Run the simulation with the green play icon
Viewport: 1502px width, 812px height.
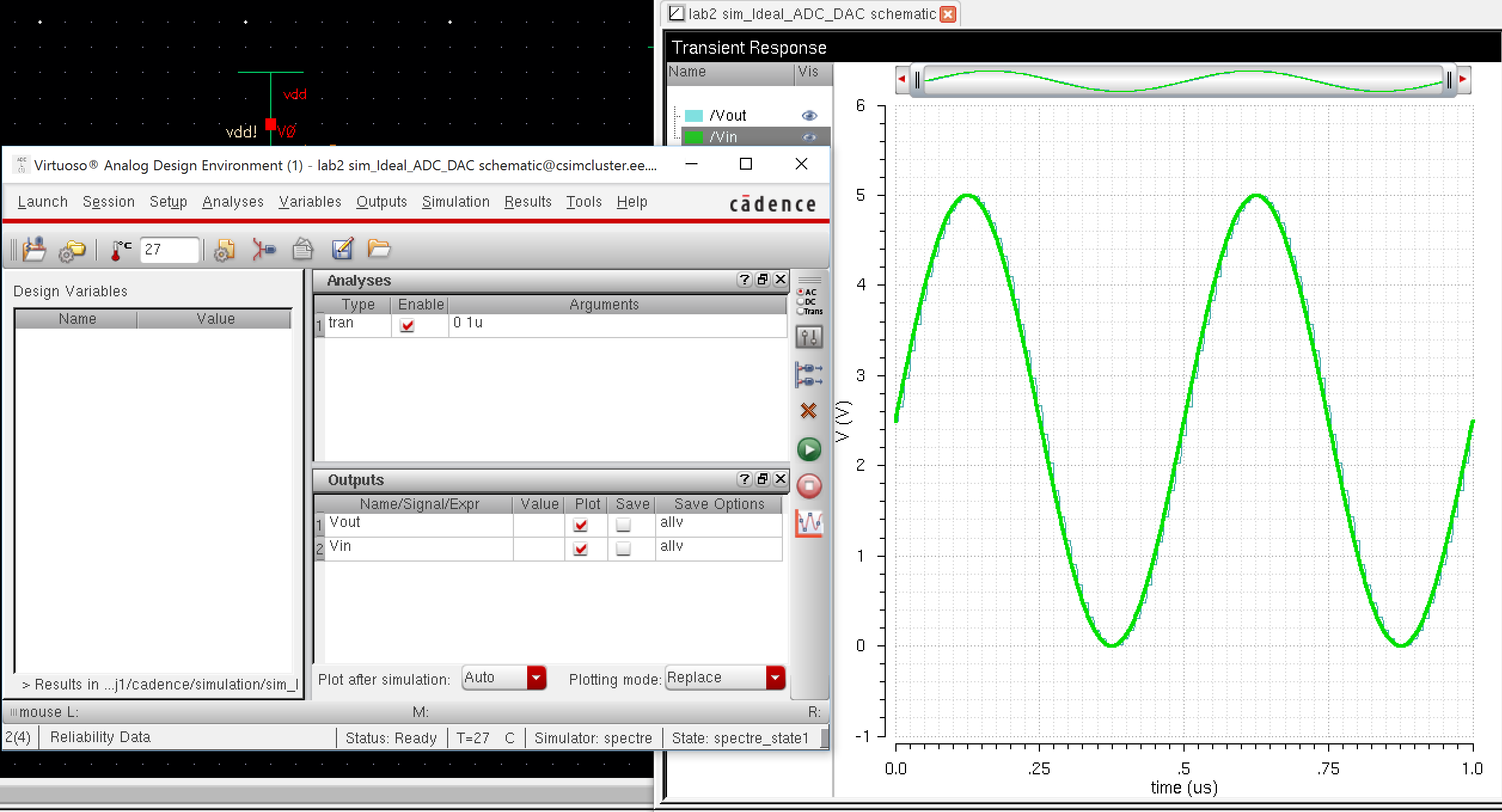click(x=810, y=449)
